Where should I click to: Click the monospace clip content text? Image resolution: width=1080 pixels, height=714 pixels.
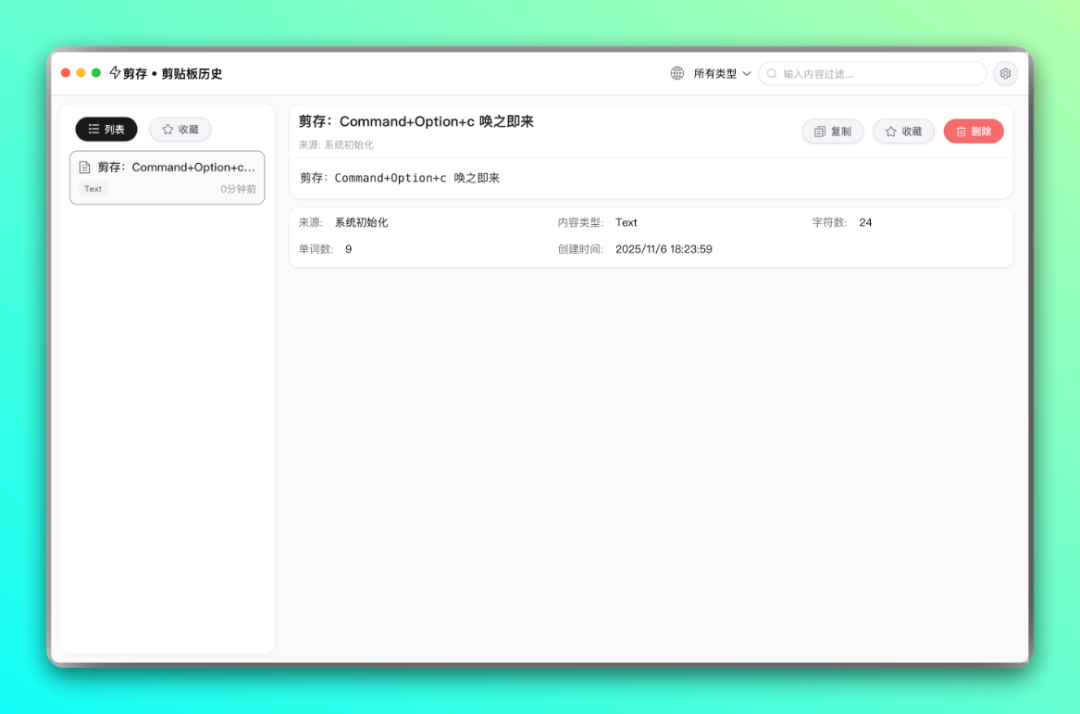pos(399,178)
